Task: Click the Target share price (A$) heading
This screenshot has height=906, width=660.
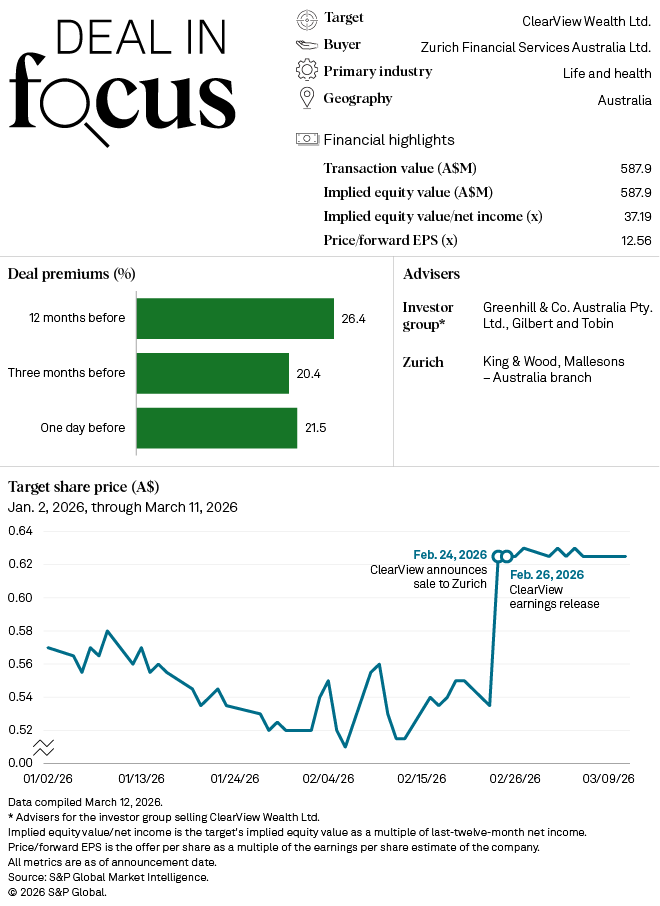Action: coord(83,487)
